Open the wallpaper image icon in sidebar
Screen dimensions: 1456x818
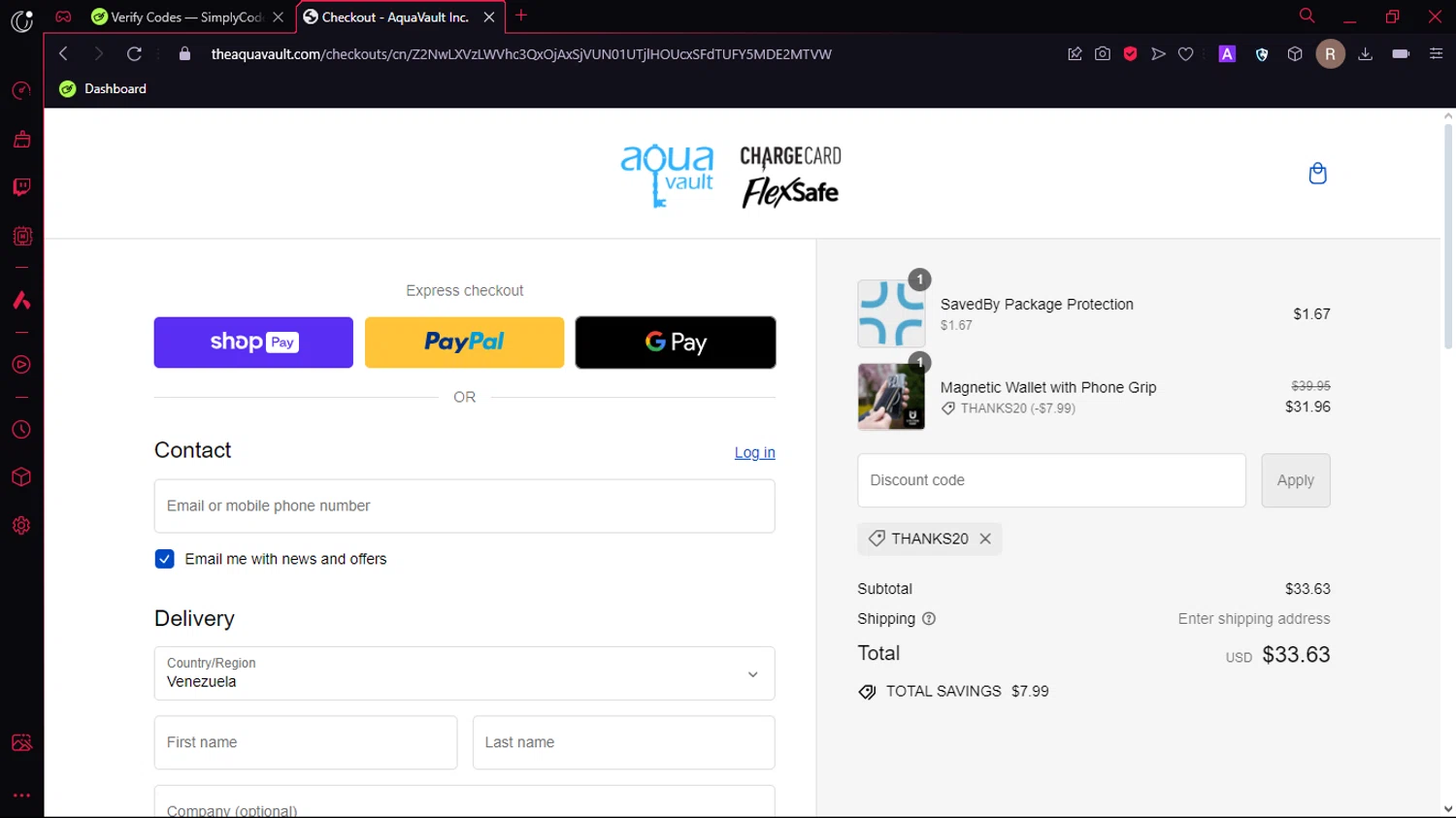[21, 742]
